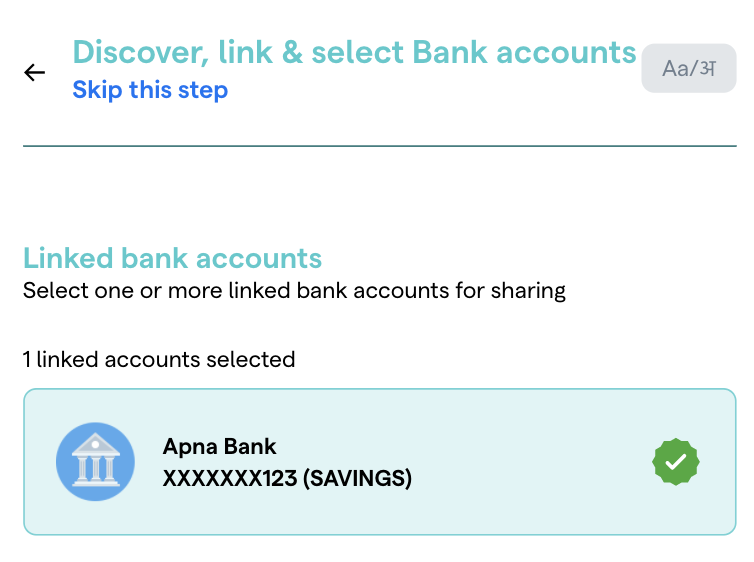This screenshot has width=754, height=562.
Task: Click the horizontal divider under the header
Action: pyautogui.click(x=380, y=147)
